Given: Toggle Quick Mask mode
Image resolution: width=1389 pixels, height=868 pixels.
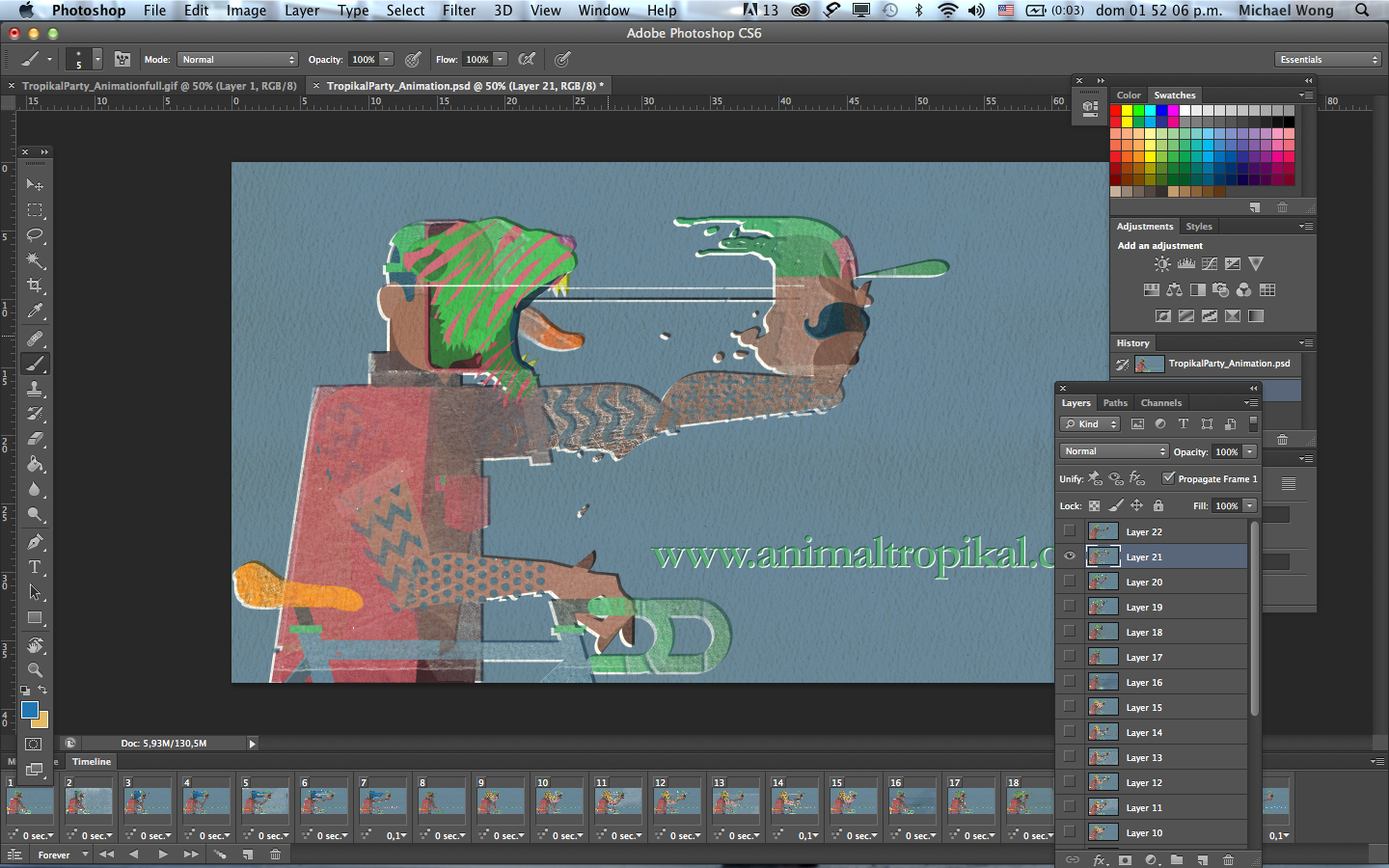Looking at the screenshot, I should 34,744.
